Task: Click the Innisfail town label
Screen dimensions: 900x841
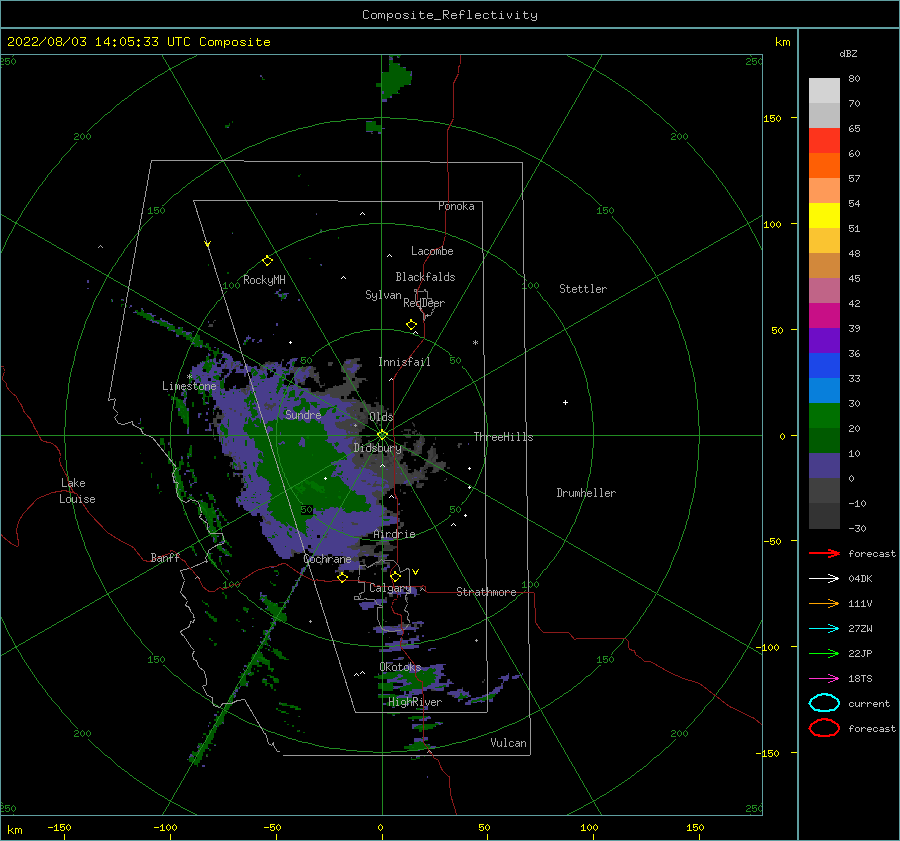Action: pyautogui.click(x=404, y=362)
